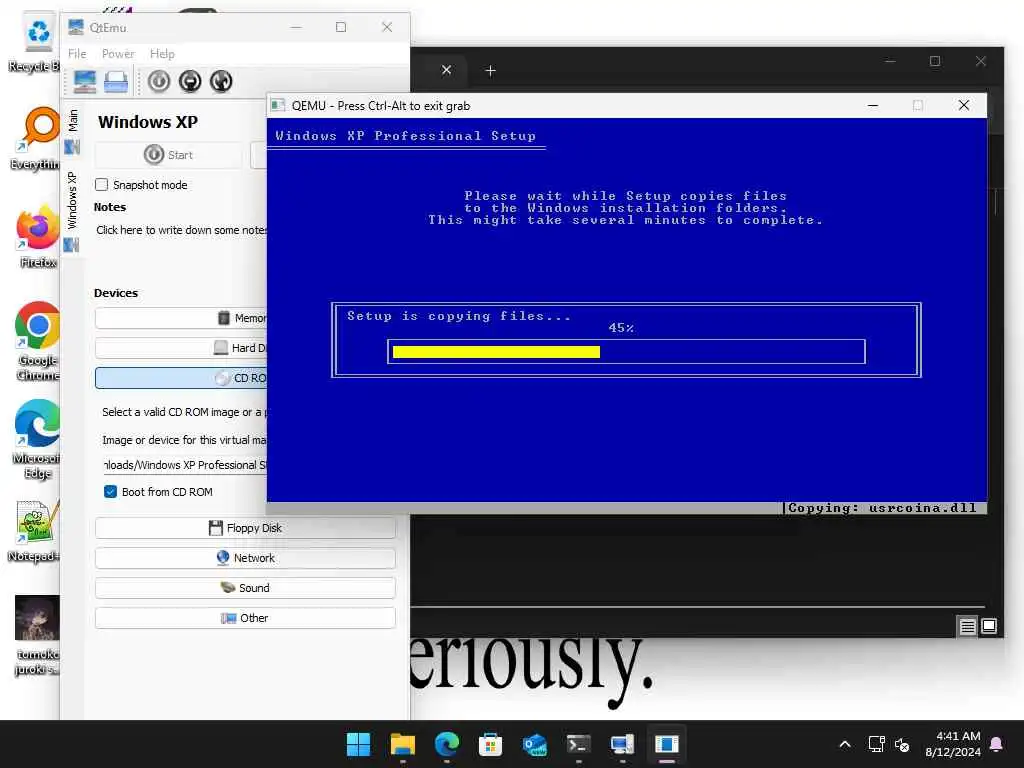This screenshot has width=1024, height=768.
Task: Open Microsoft Store from the taskbar
Action: (490, 744)
